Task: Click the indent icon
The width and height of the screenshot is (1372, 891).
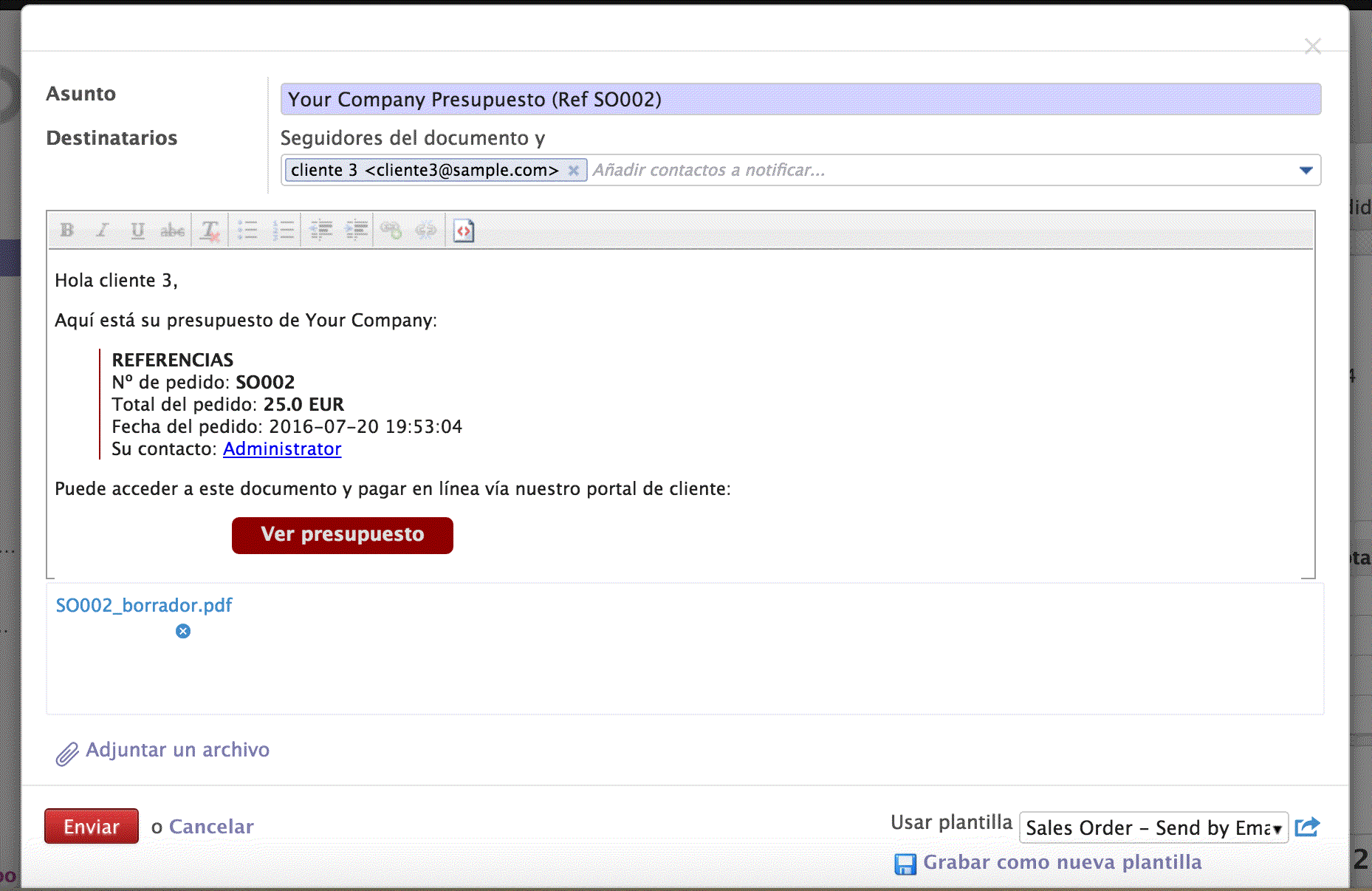Action: (x=357, y=231)
